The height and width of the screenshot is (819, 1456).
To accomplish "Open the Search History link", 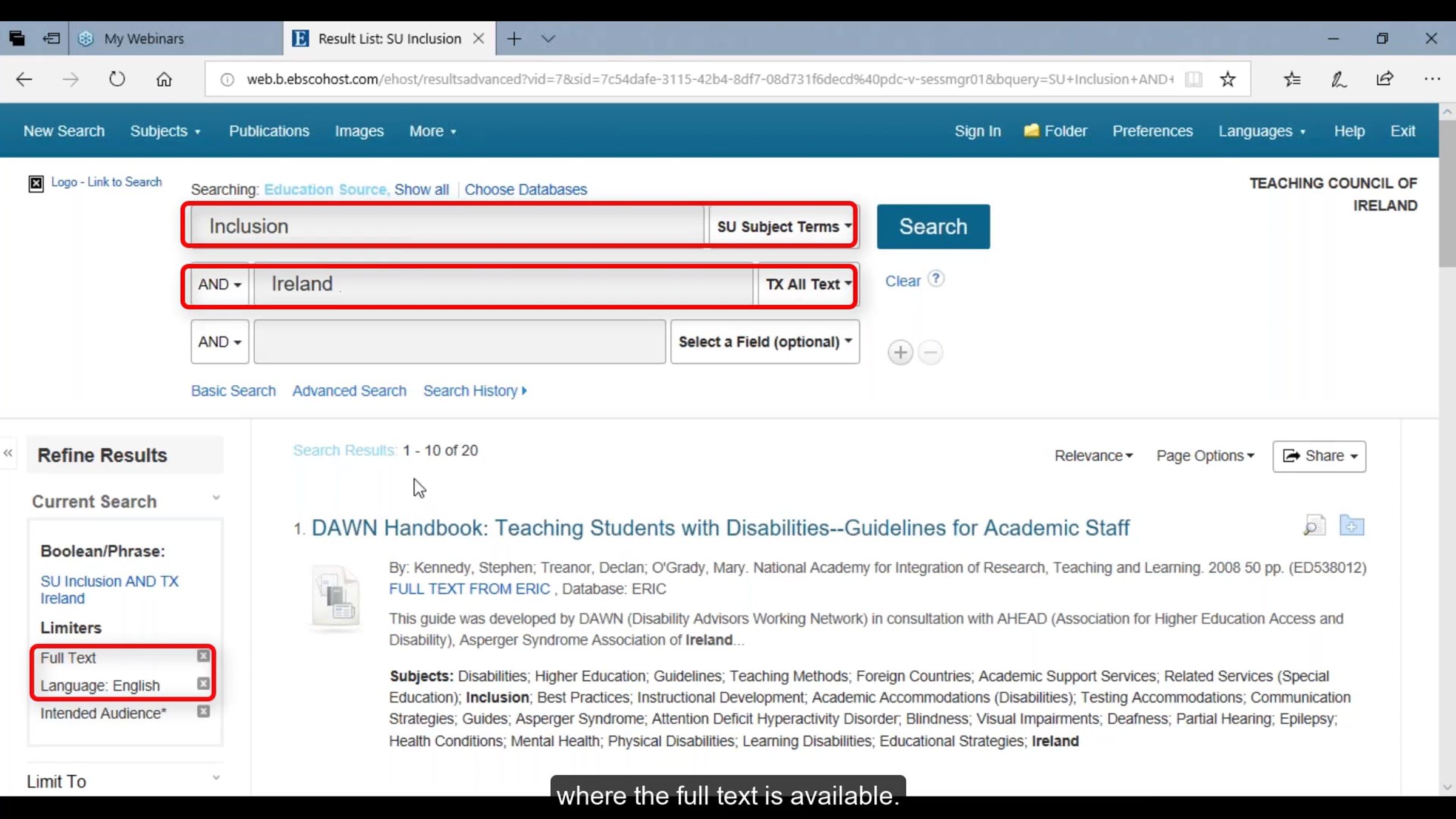I will 474,391.
